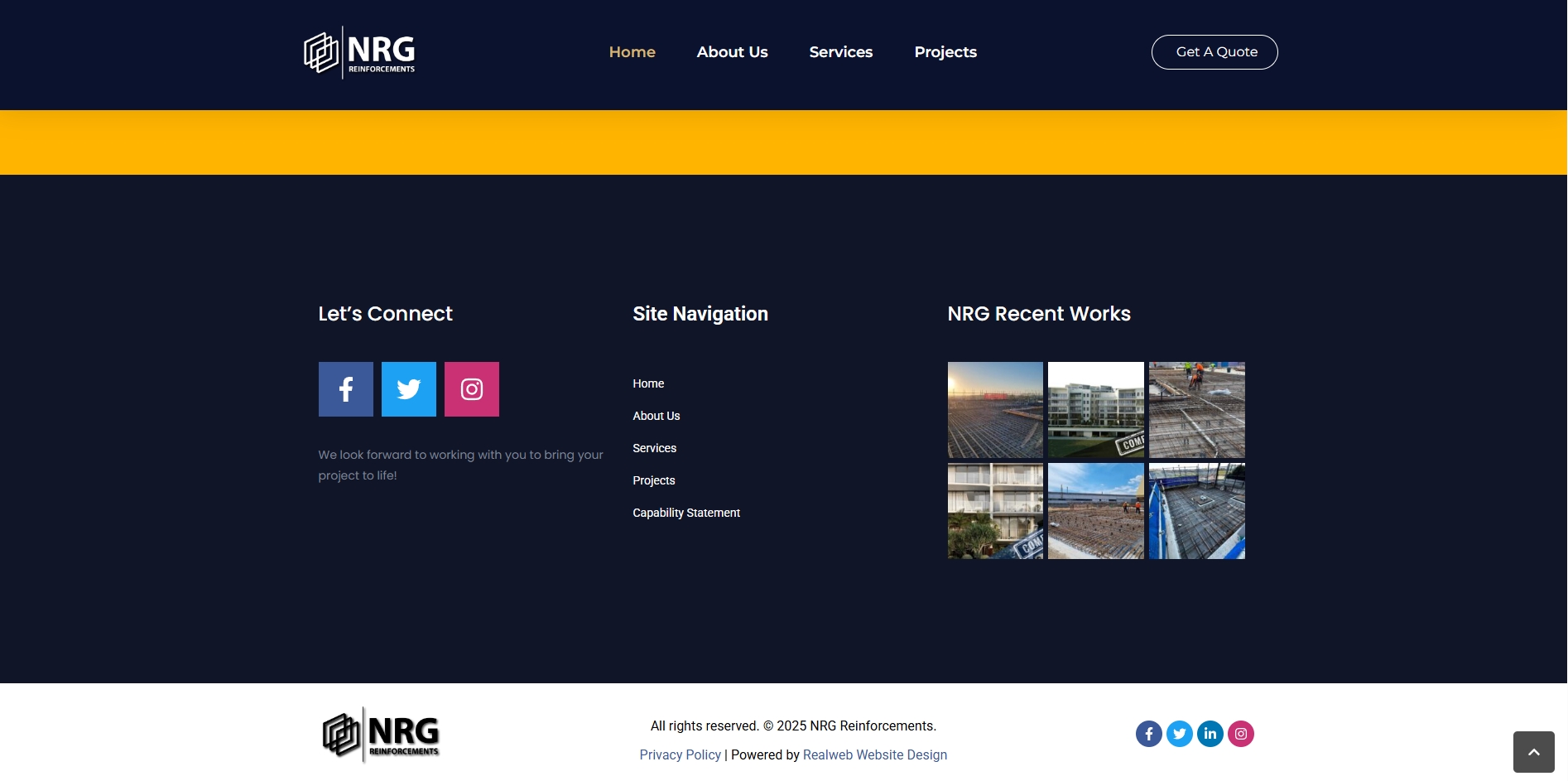Open the round LinkedIn icon in footer

[1210, 734]
